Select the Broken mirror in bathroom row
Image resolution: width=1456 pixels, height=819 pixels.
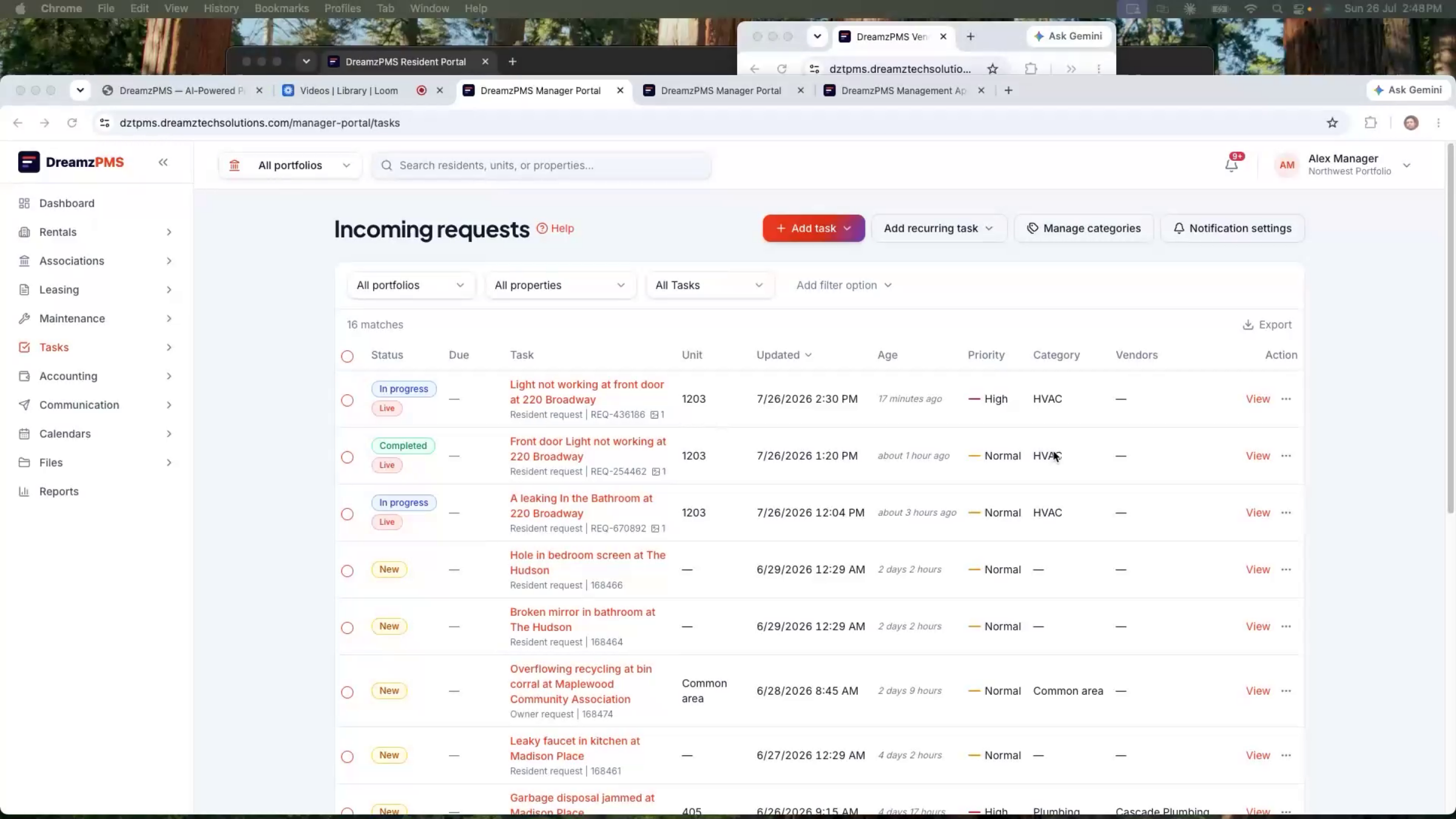click(x=347, y=628)
